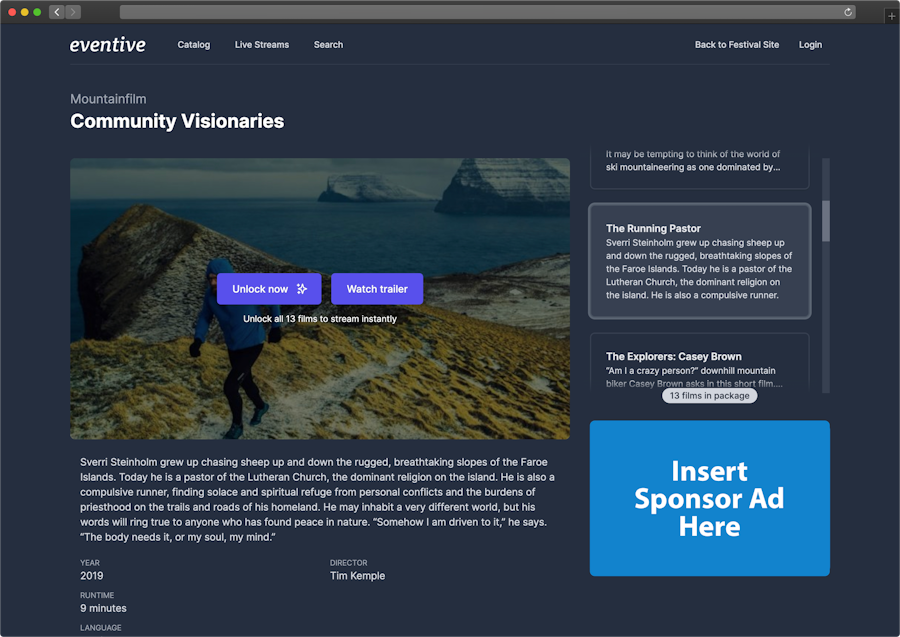Open the Search page
The image size is (900, 637).
tap(328, 45)
